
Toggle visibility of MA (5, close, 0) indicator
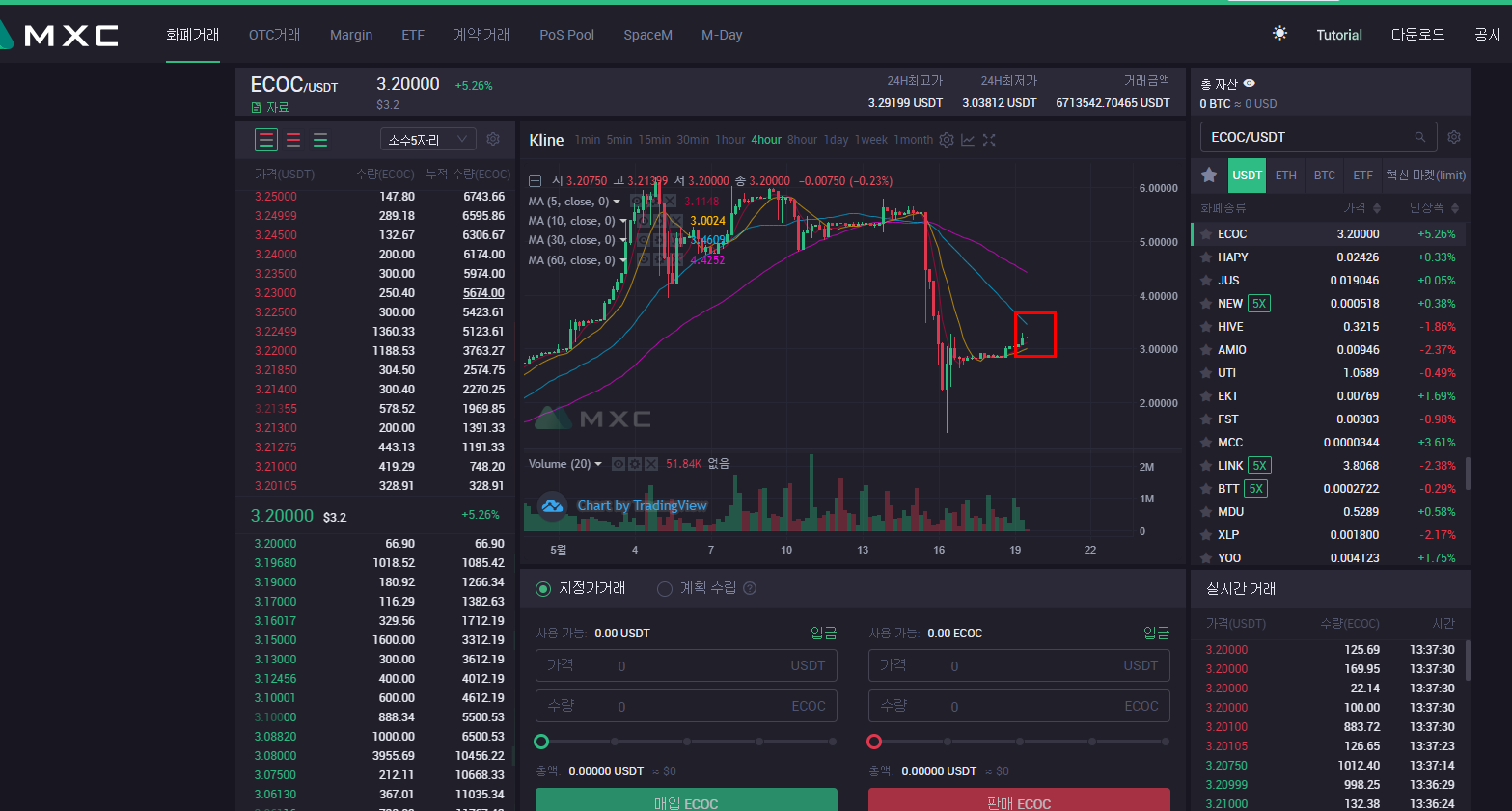click(x=637, y=202)
